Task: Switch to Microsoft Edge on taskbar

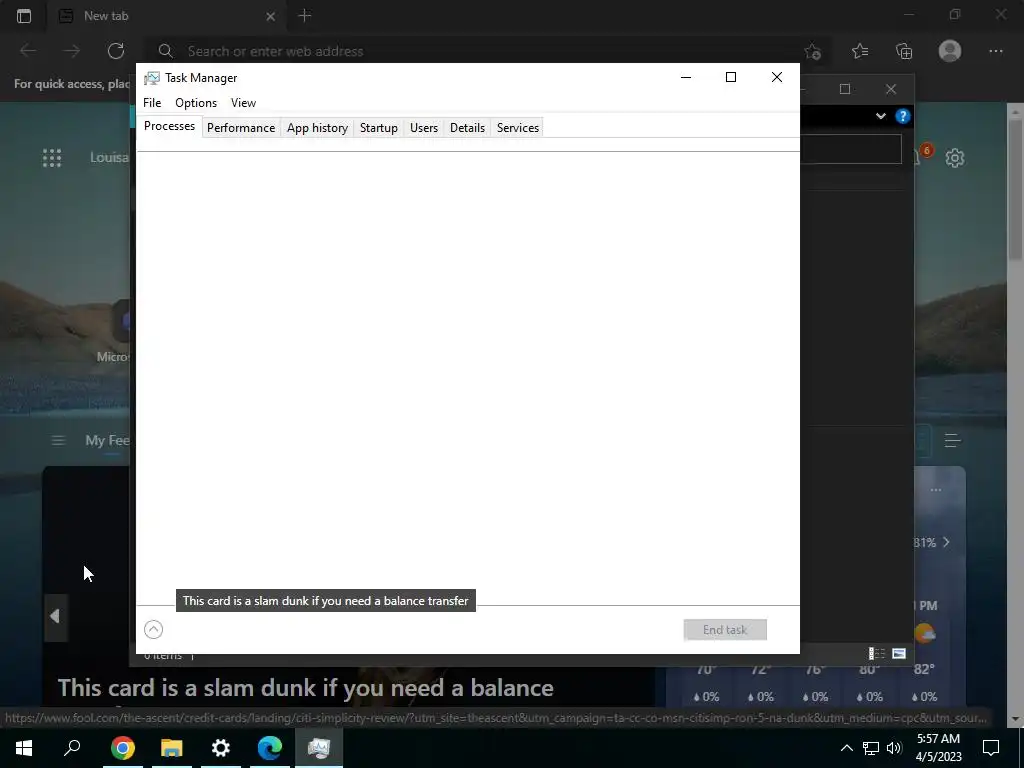Action: pos(270,748)
